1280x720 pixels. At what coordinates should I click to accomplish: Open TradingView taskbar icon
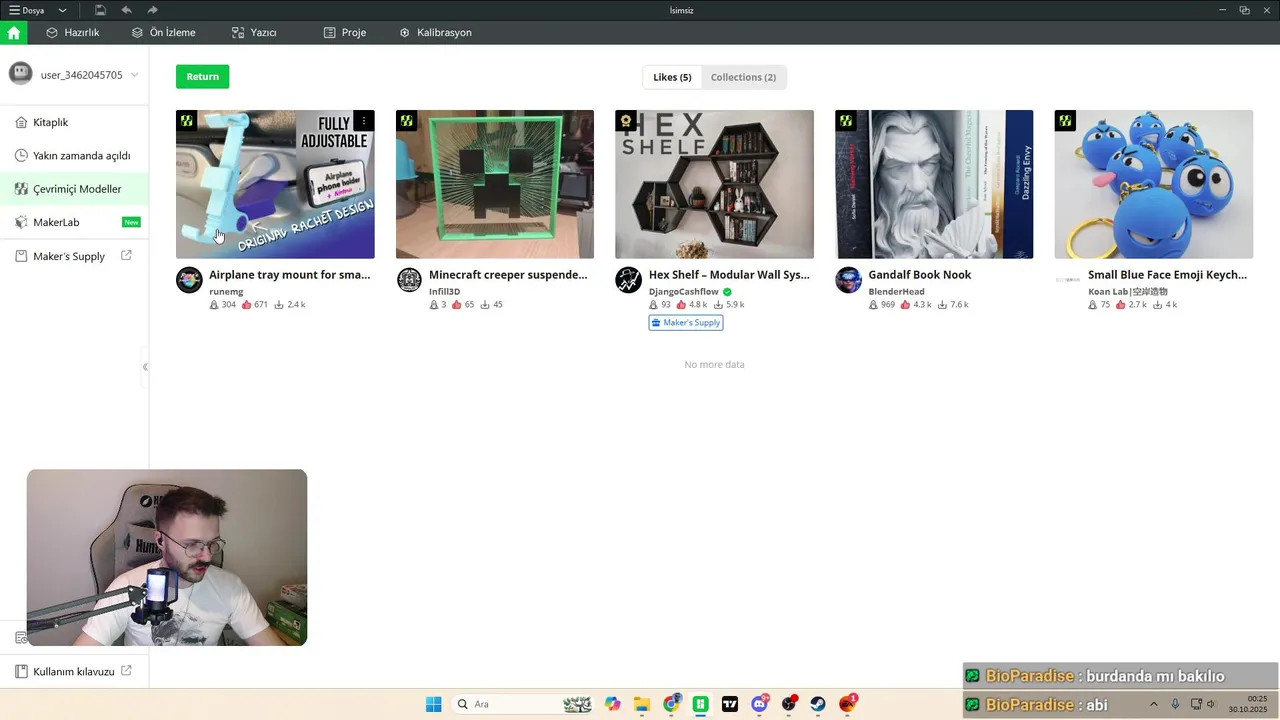coord(730,704)
